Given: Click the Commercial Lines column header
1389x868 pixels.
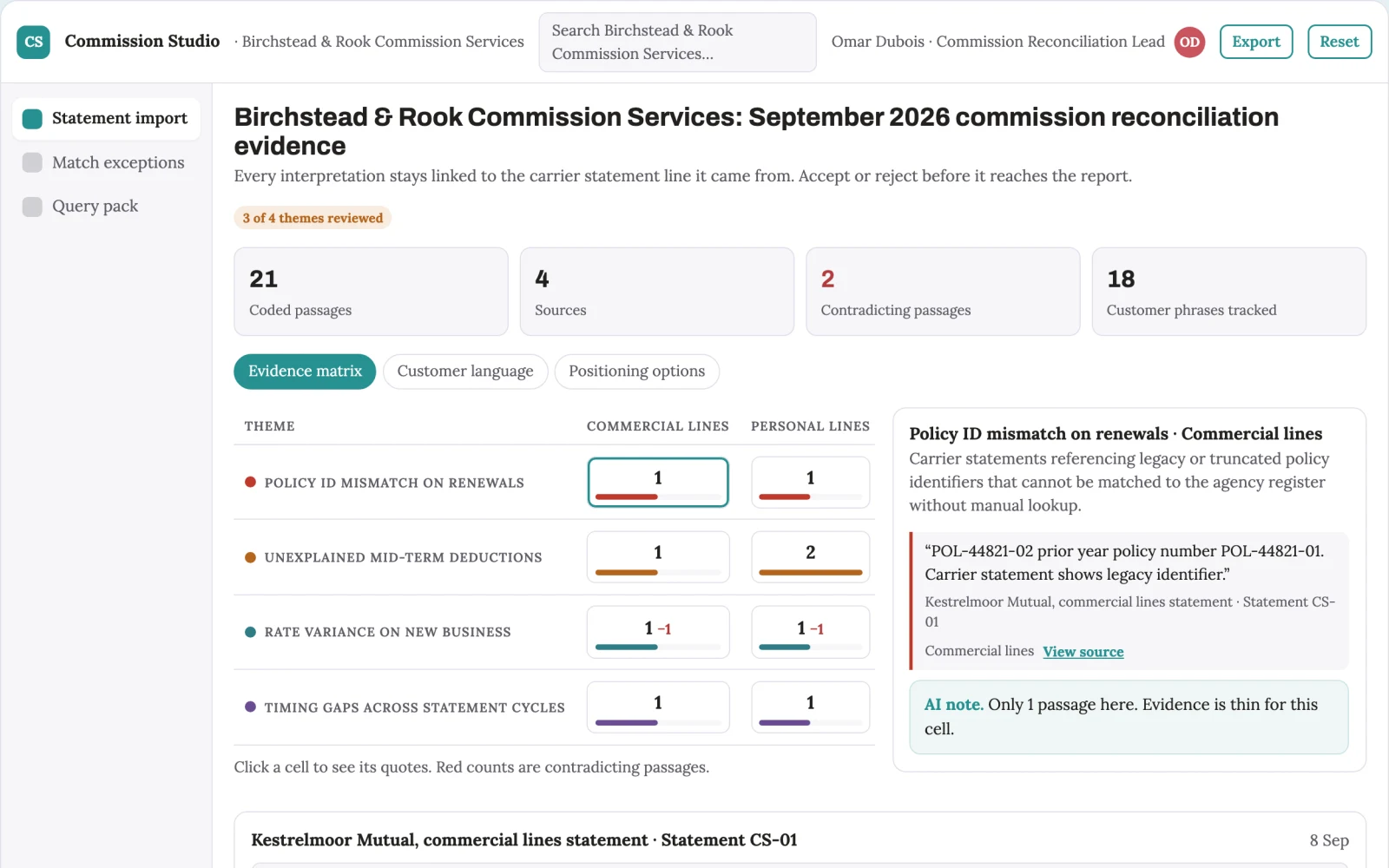Looking at the screenshot, I should pyautogui.click(x=657, y=426).
